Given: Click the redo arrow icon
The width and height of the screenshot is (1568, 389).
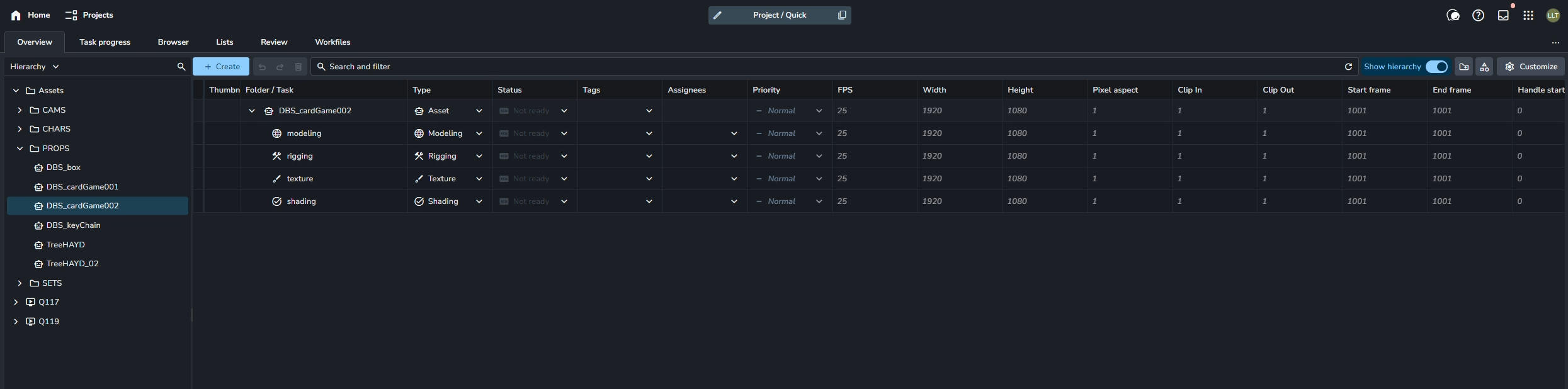Looking at the screenshot, I should [x=280, y=67].
